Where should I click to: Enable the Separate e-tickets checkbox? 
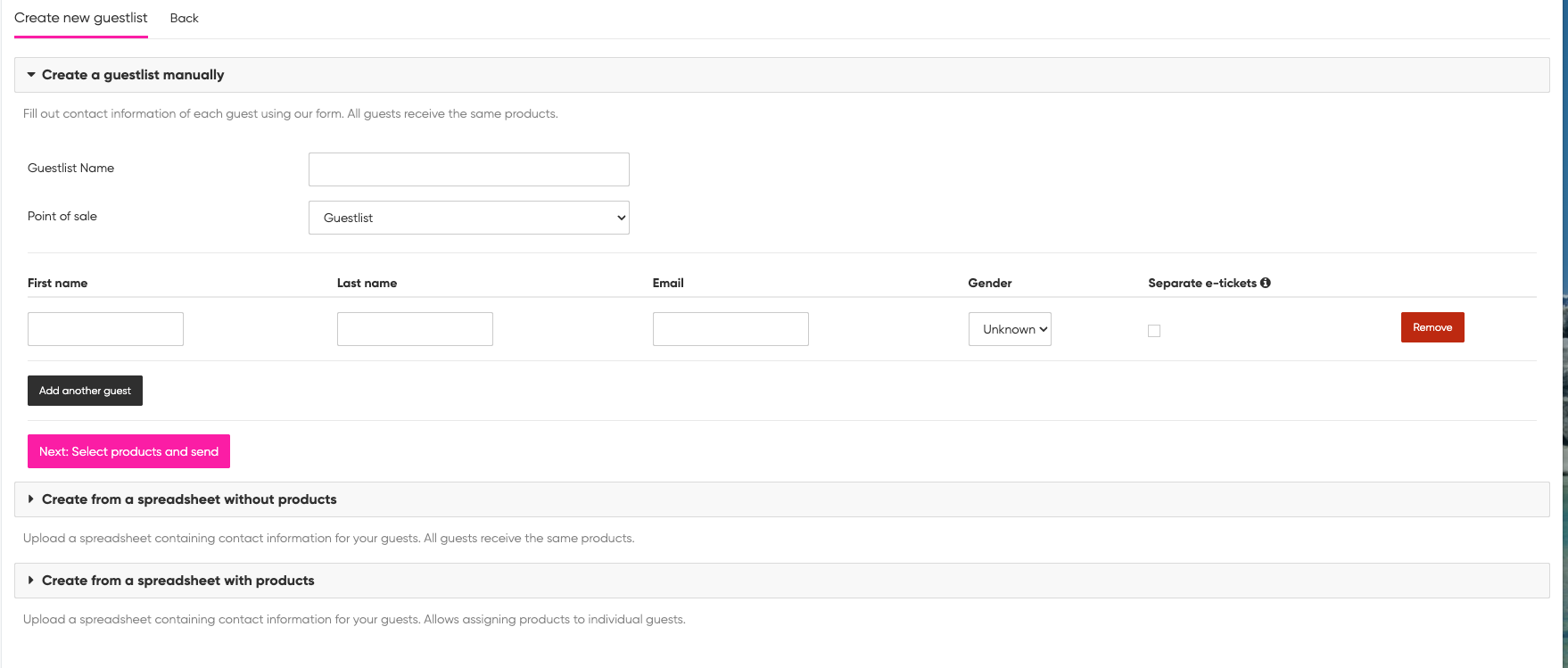[1154, 331]
